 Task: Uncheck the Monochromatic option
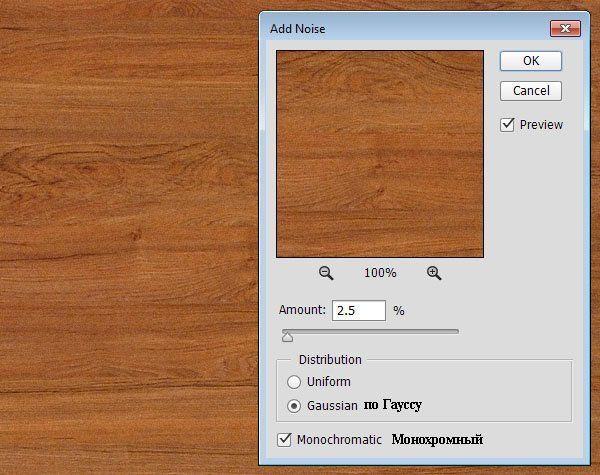284,439
